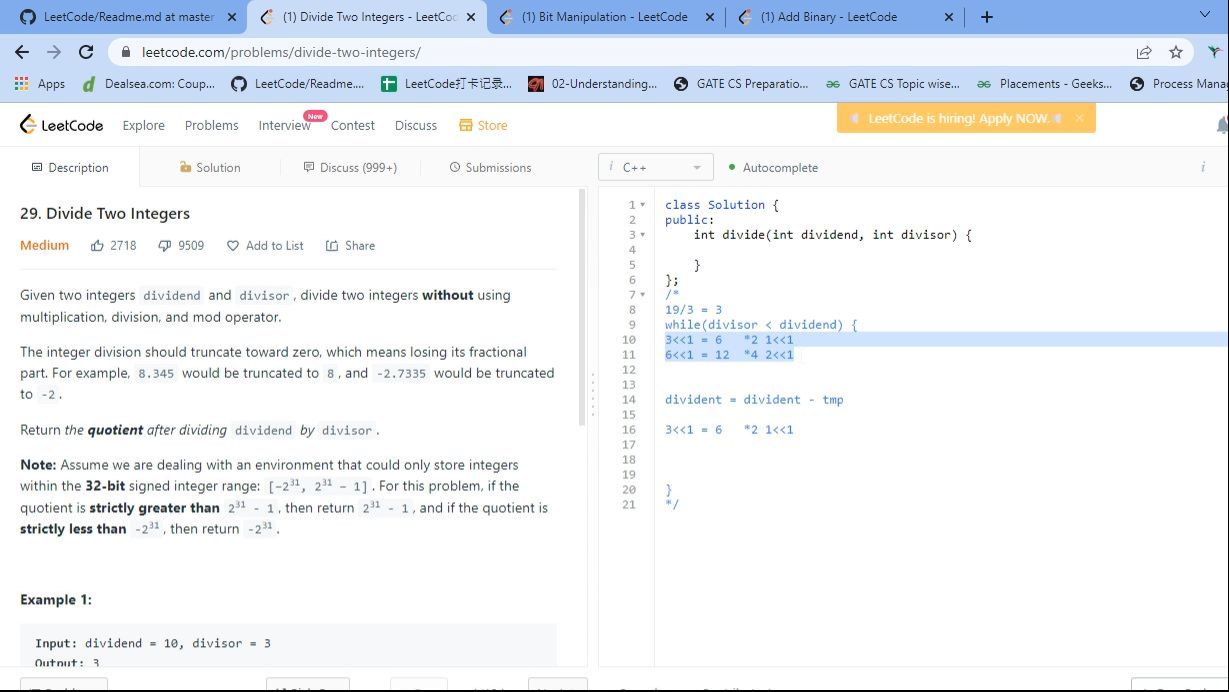Open the C++ language dropdown

656,168
